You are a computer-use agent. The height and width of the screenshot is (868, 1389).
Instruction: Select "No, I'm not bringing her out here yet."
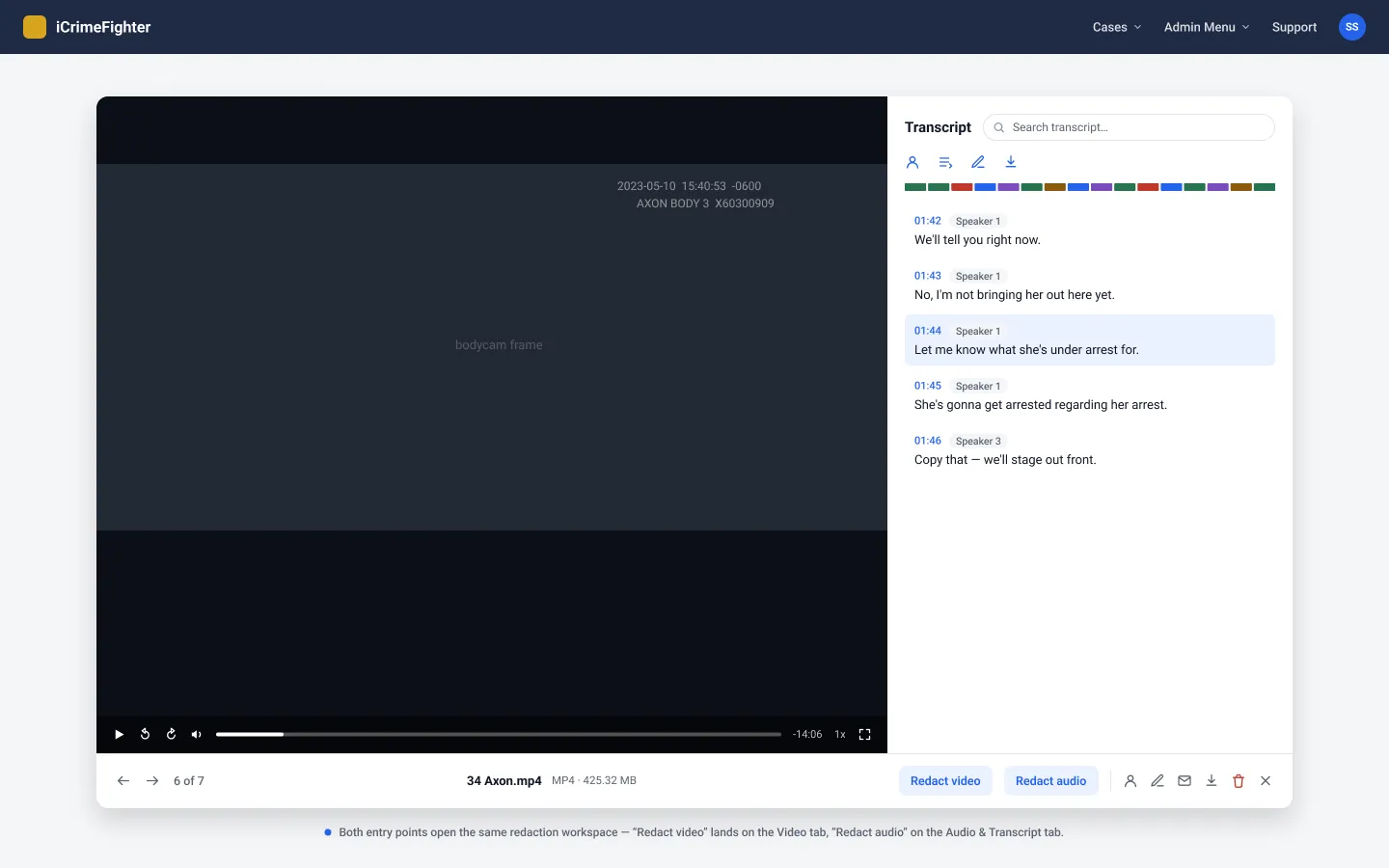(1015, 295)
